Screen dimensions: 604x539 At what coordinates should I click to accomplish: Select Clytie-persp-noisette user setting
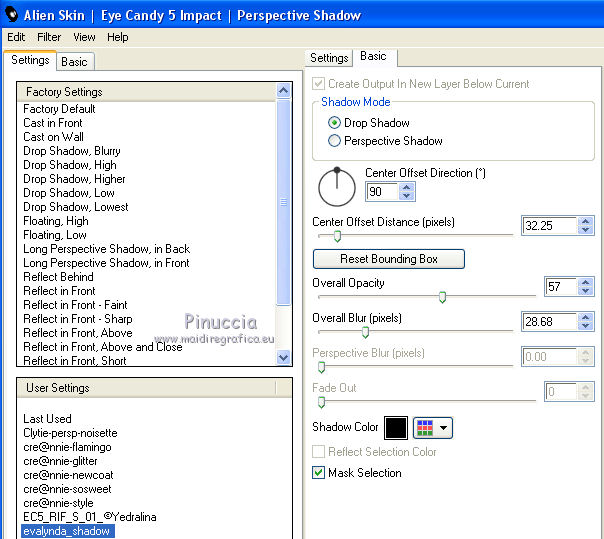click(x=70, y=433)
